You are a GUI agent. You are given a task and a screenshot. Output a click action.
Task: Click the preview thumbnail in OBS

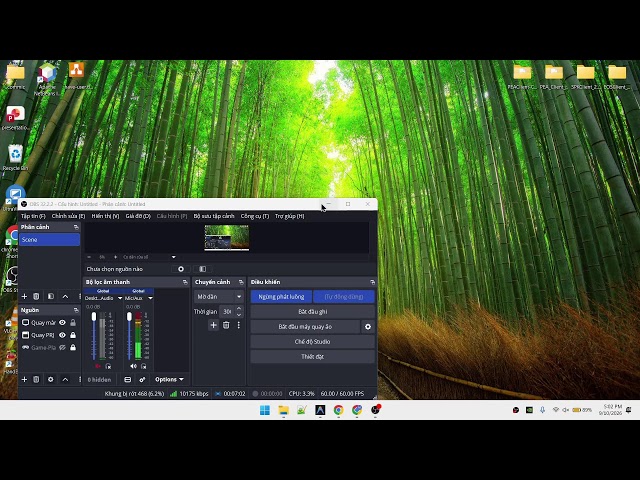click(x=227, y=238)
